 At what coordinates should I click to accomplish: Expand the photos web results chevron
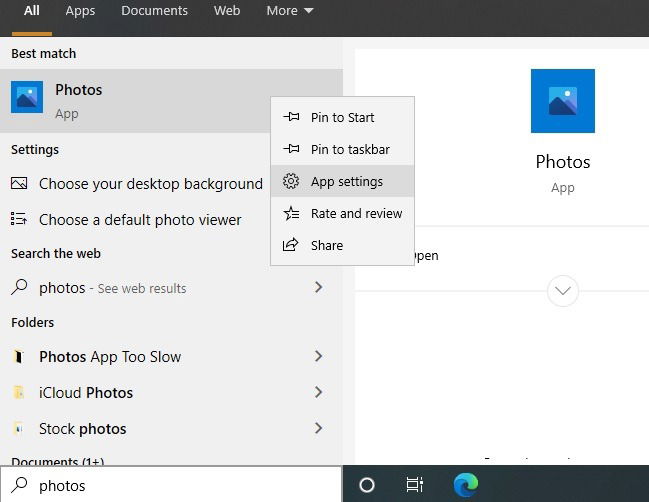(x=318, y=287)
